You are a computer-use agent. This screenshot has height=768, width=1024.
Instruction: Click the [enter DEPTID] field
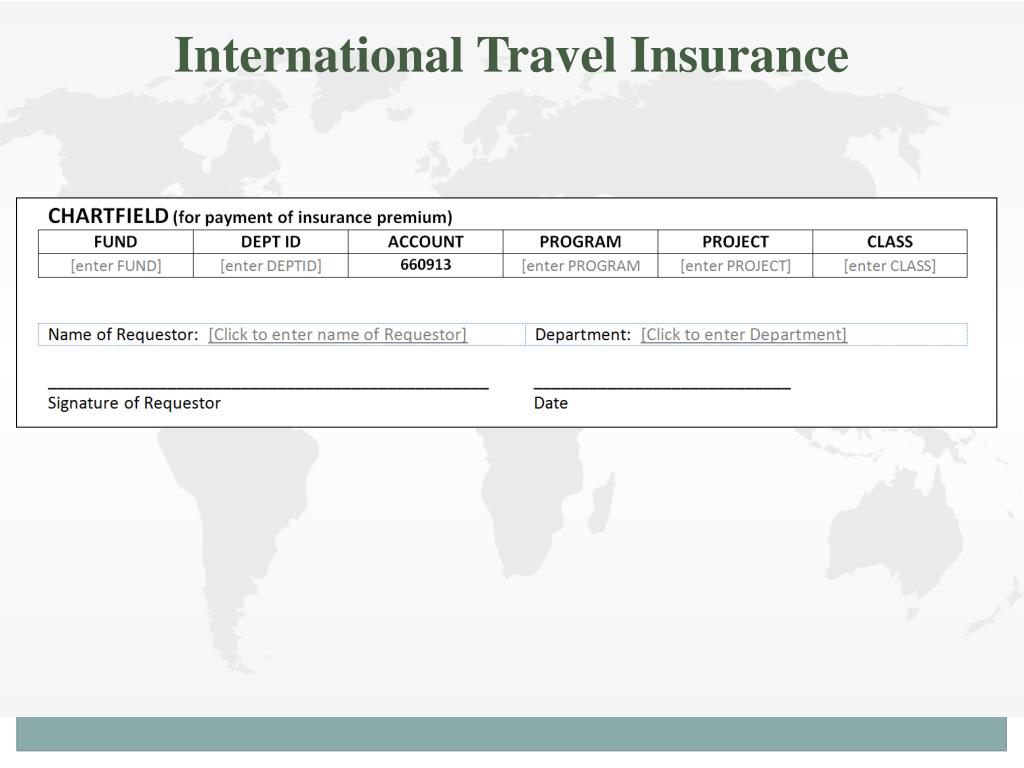[x=271, y=266]
